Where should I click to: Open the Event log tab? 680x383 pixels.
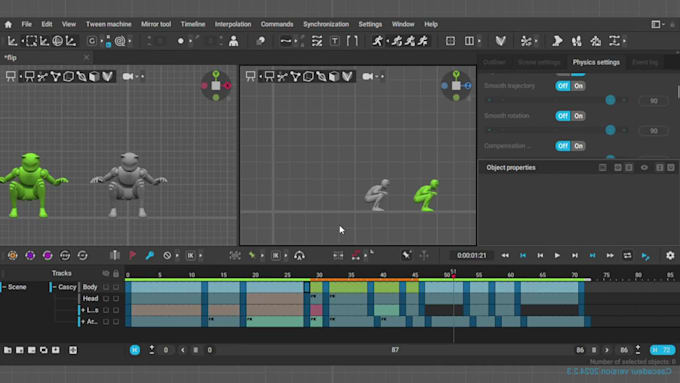tap(645, 62)
